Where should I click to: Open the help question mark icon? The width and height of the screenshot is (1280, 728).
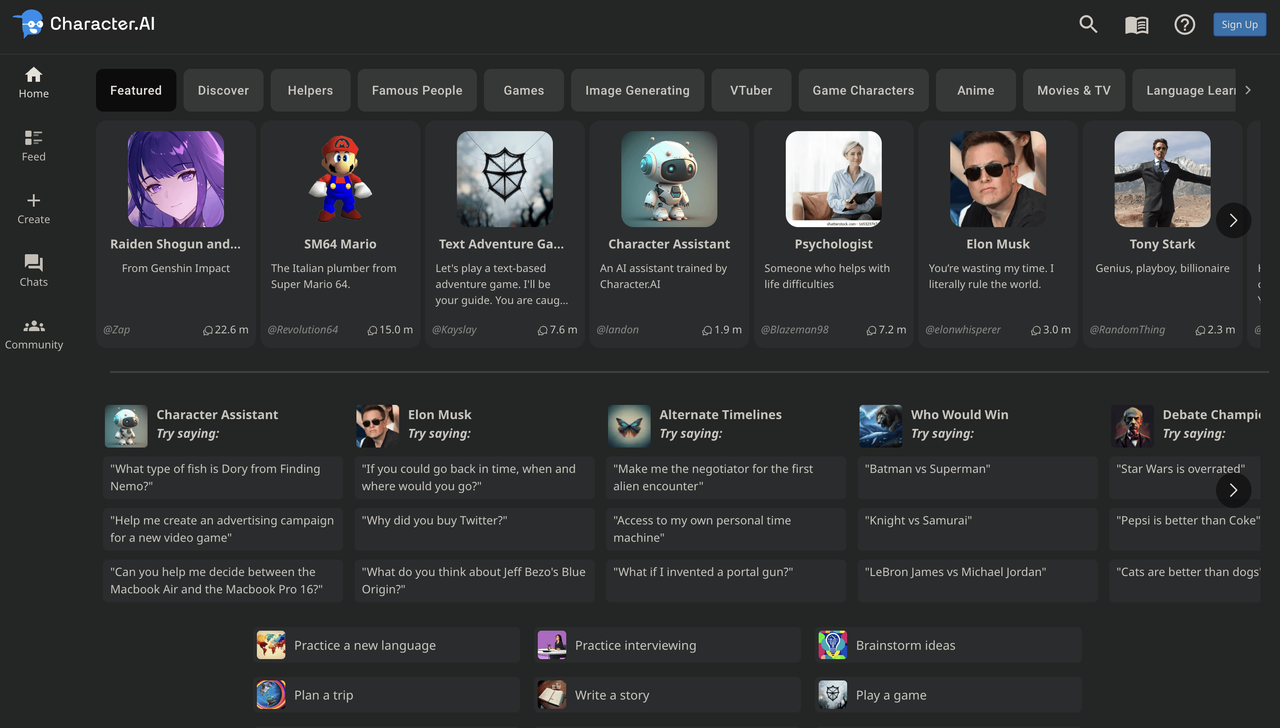tap(1184, 25)
